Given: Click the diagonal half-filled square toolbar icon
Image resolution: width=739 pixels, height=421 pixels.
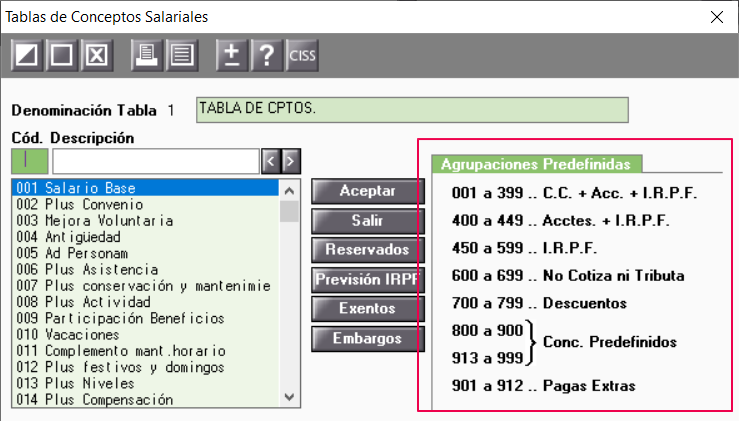Looking at the screenshot, I should pyautogui.click(x=27, y=56).
